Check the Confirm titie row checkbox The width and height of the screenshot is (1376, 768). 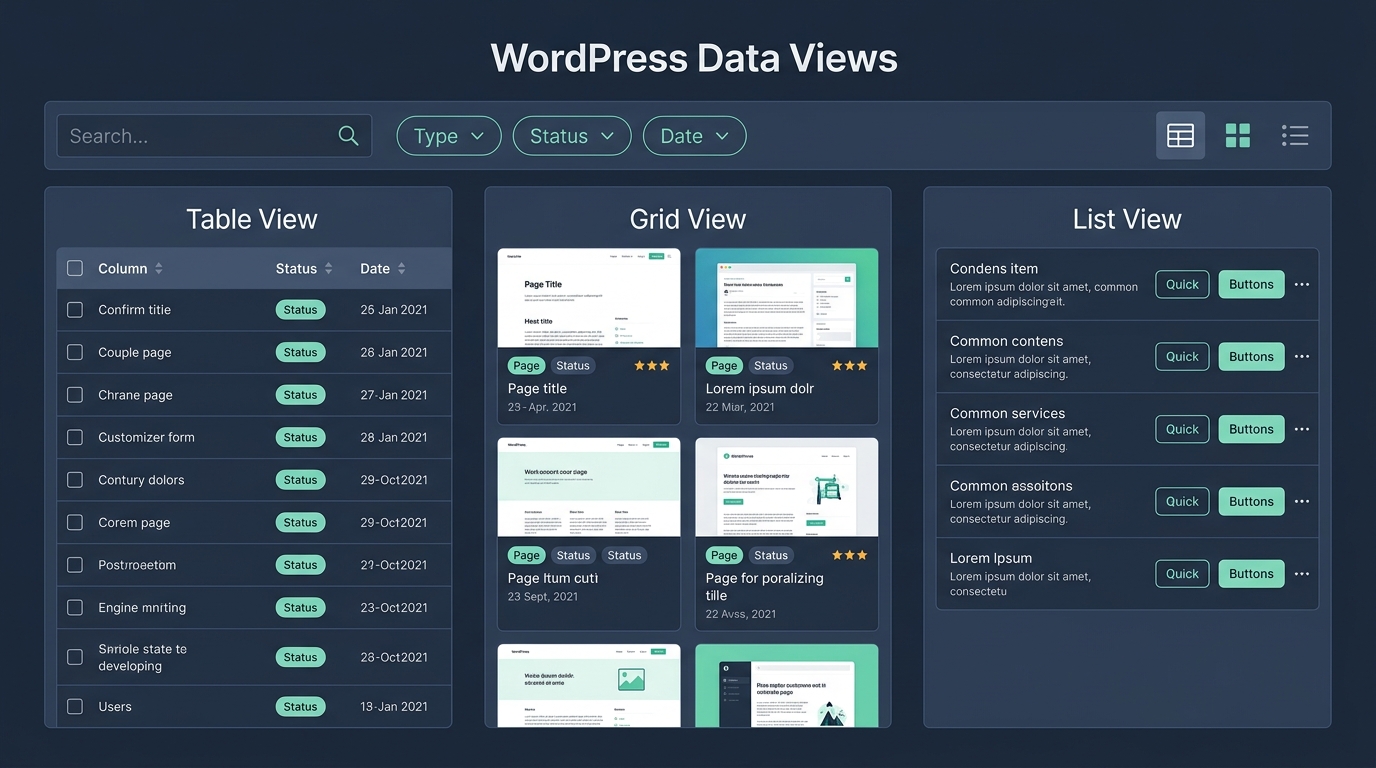point(75,310)
